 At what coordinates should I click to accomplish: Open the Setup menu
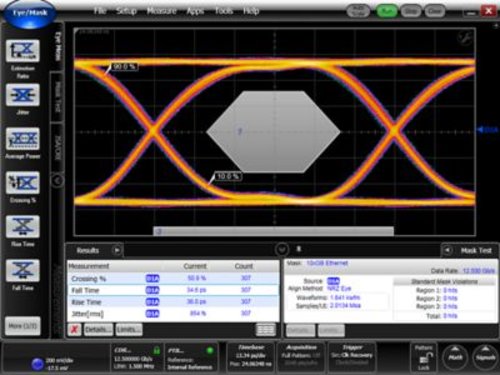(x=126, y=11)
